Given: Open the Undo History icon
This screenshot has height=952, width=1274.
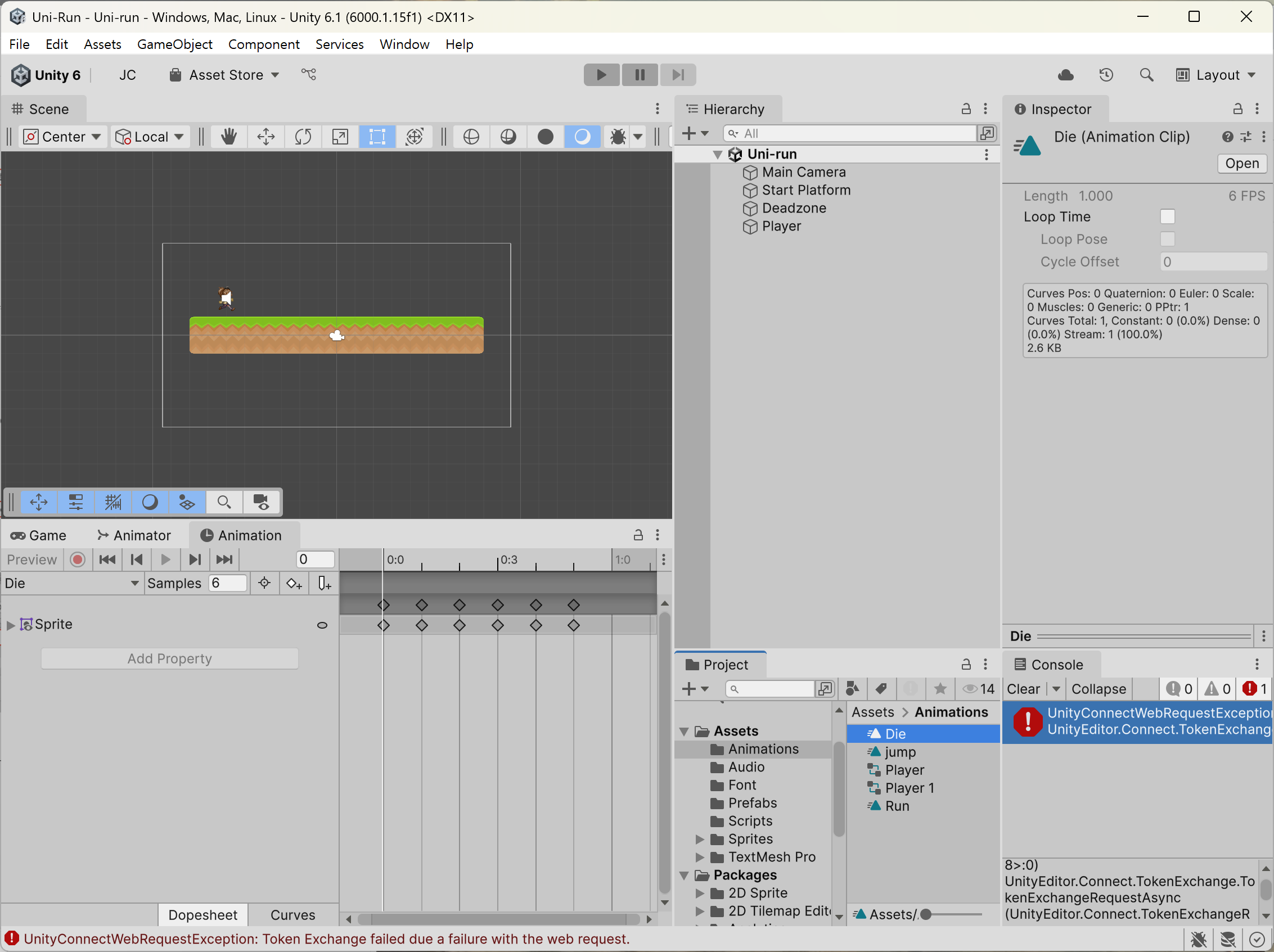Looking at the screenshot, I should 1106,75.
